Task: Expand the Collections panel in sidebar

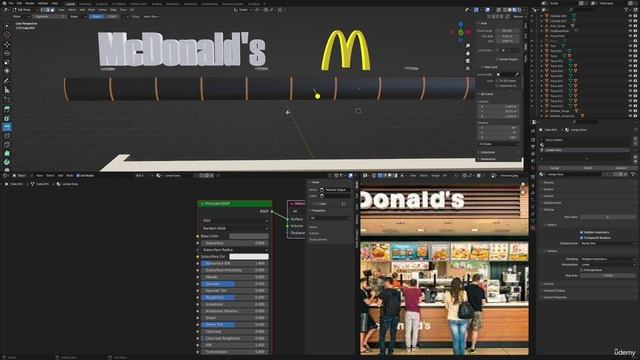Action: point(487,152)
